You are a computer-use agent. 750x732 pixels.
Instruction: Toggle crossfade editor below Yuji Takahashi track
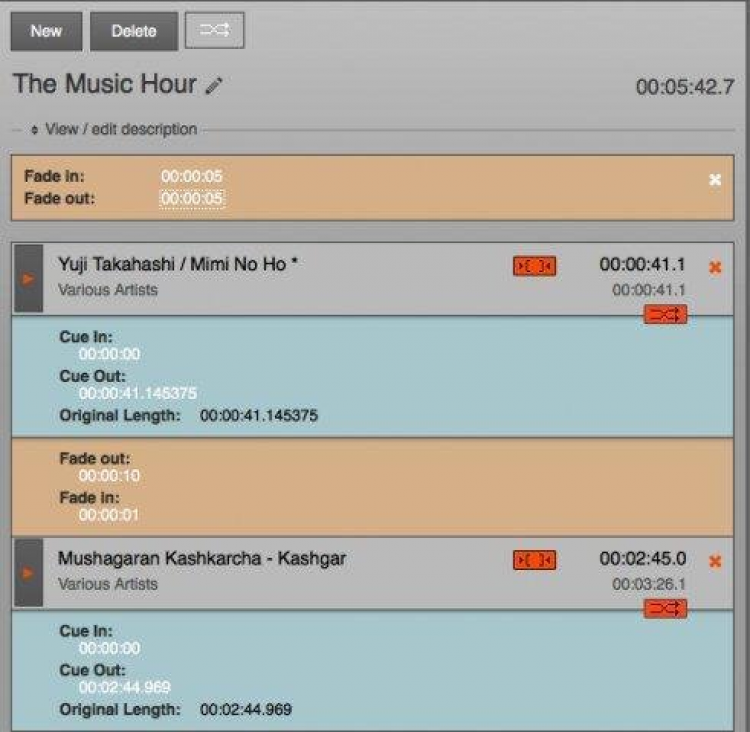point(665,315)
